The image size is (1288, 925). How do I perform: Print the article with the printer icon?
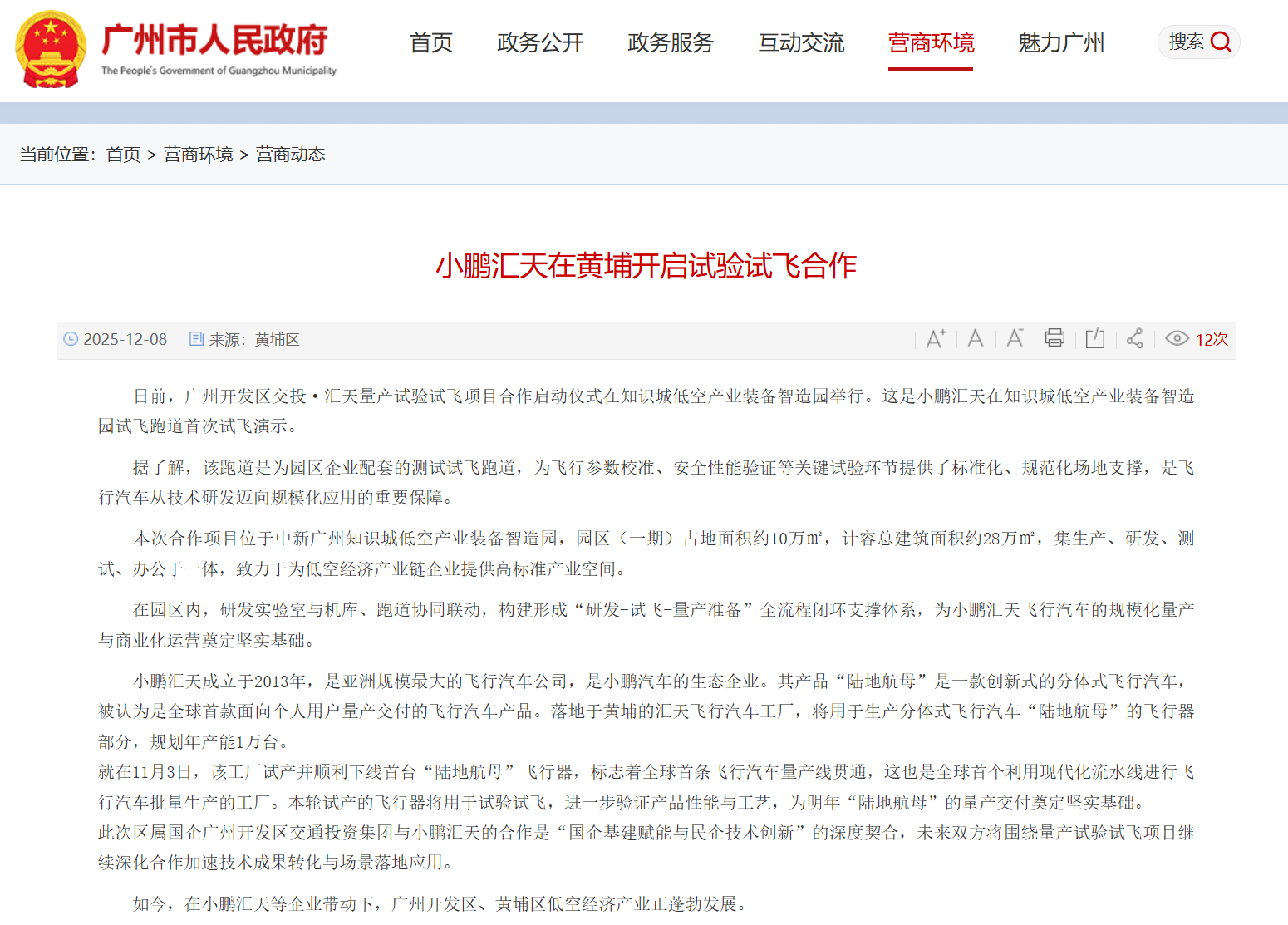click(x=1054, y=338)
